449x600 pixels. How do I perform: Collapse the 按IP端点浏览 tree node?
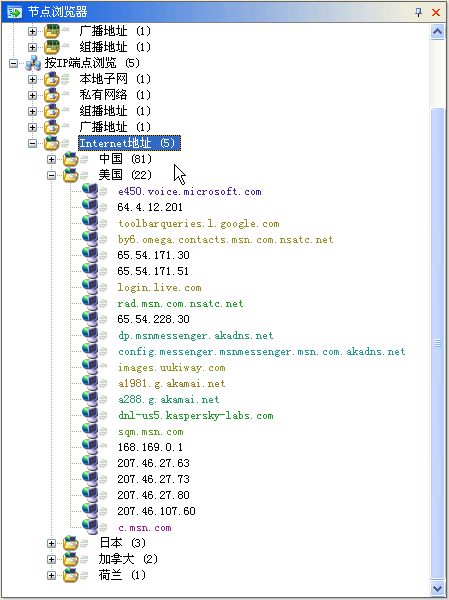pos(13,63)
